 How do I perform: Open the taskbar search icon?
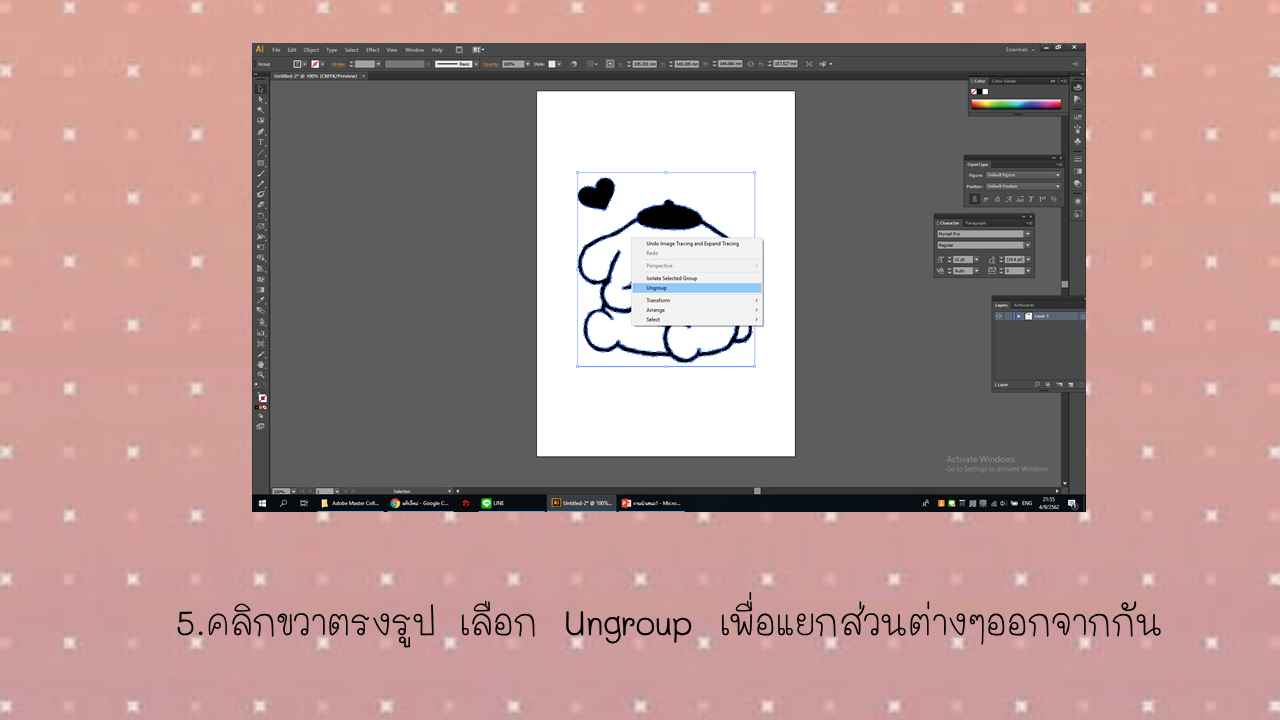(x=283, y=503)
